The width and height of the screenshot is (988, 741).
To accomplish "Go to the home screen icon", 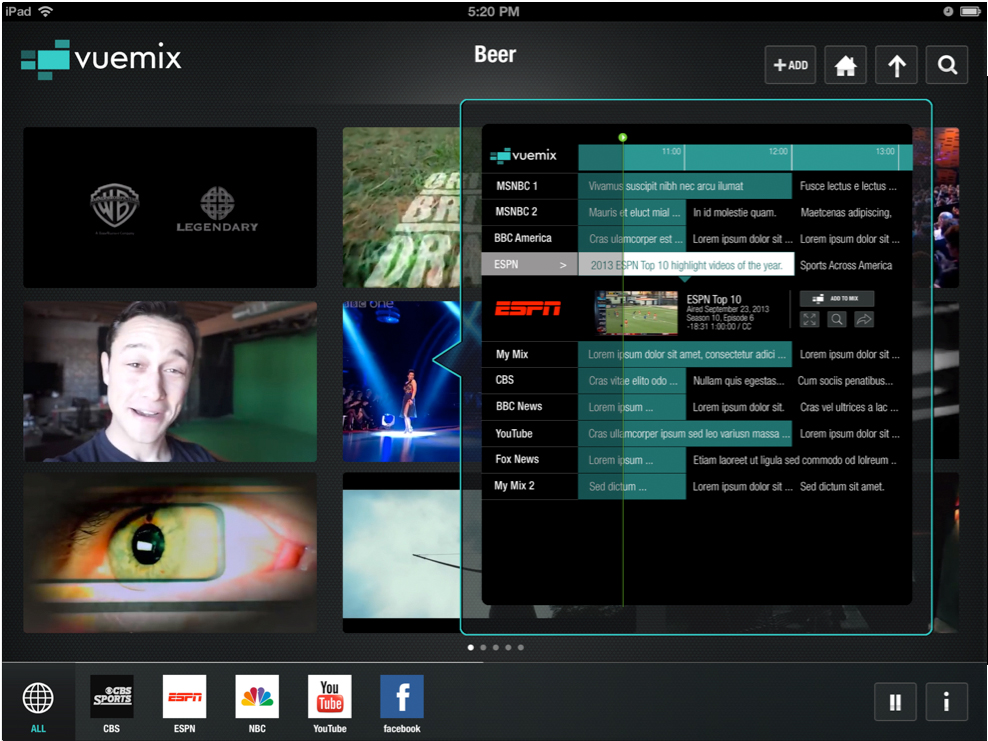I will point(846,65).
